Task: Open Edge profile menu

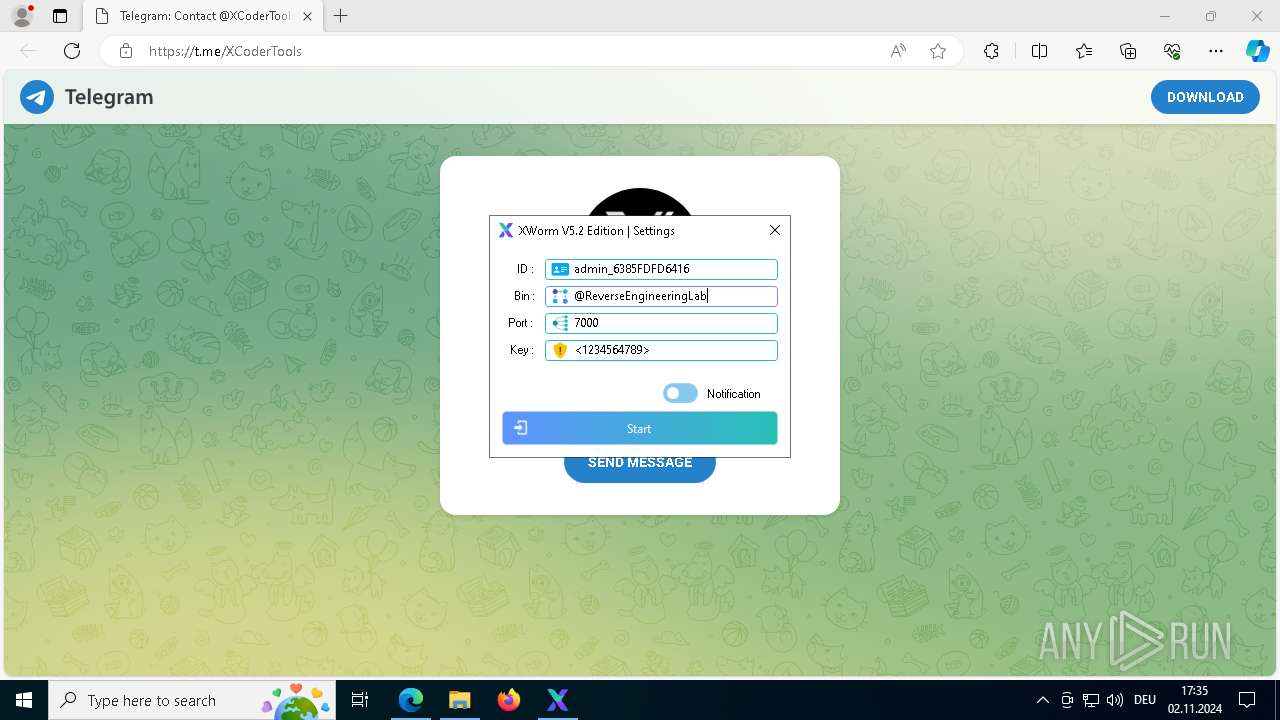Action: tap(22, 16)
